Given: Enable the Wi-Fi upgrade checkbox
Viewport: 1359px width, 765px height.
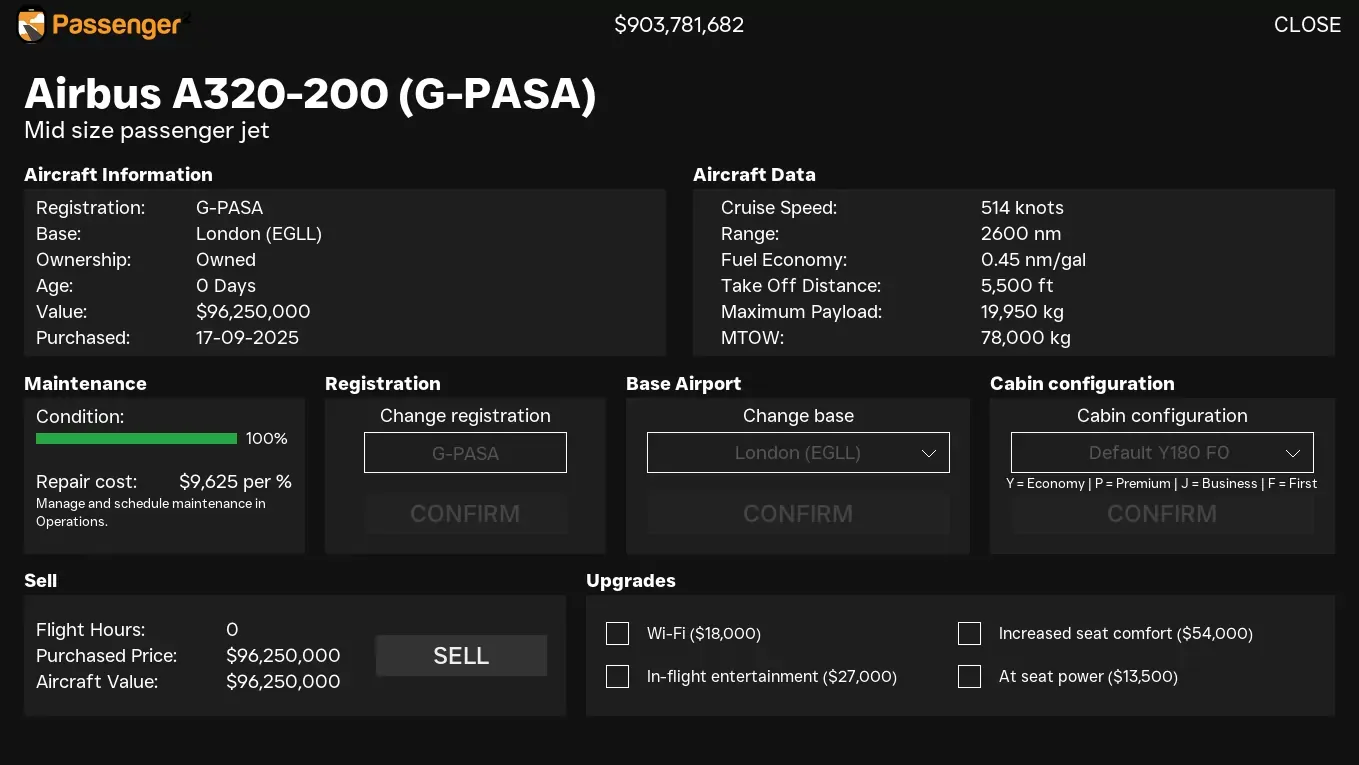Looking at the screenshot, I should (618, 634).
